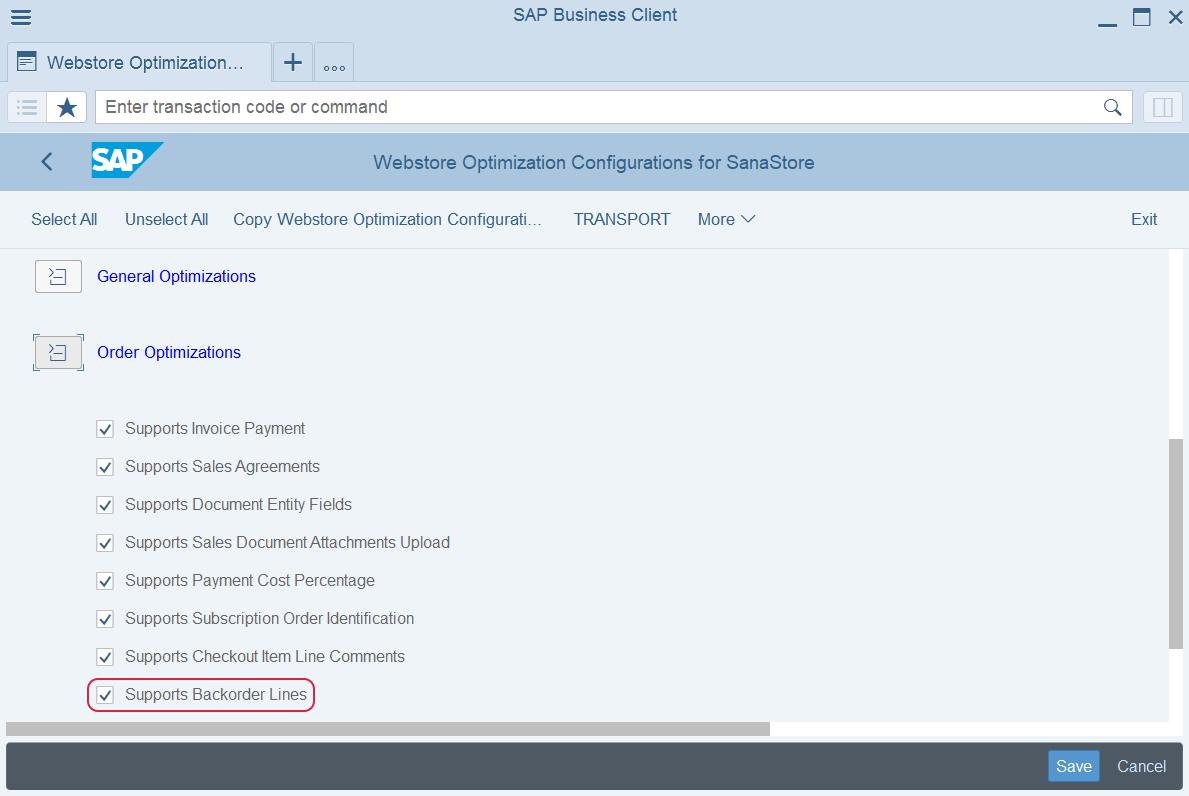
Task: Click Select All in toolbar
Action: 64,219
